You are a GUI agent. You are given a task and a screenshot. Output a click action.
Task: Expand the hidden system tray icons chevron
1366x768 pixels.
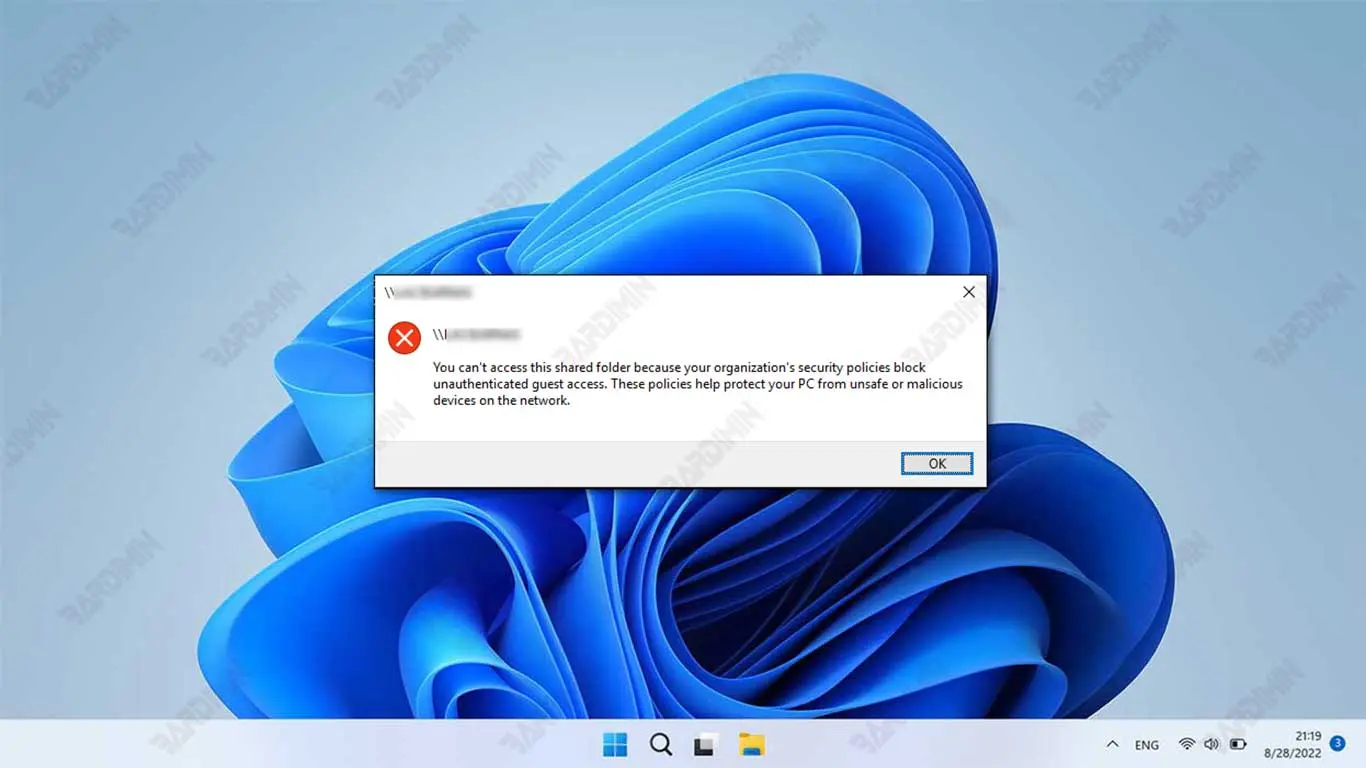1112,744
